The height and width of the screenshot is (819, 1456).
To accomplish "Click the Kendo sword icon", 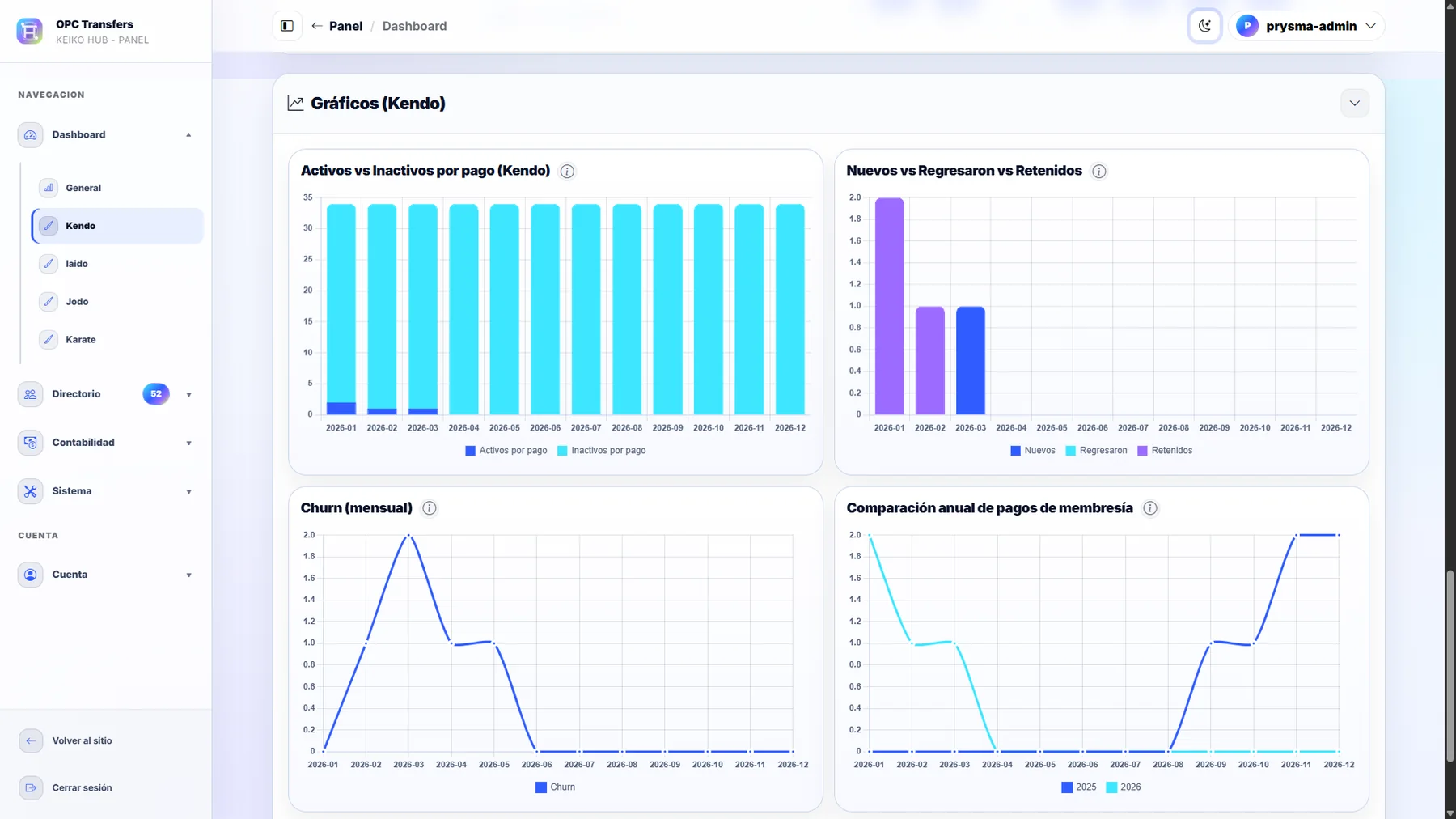I will click(49, 226).
